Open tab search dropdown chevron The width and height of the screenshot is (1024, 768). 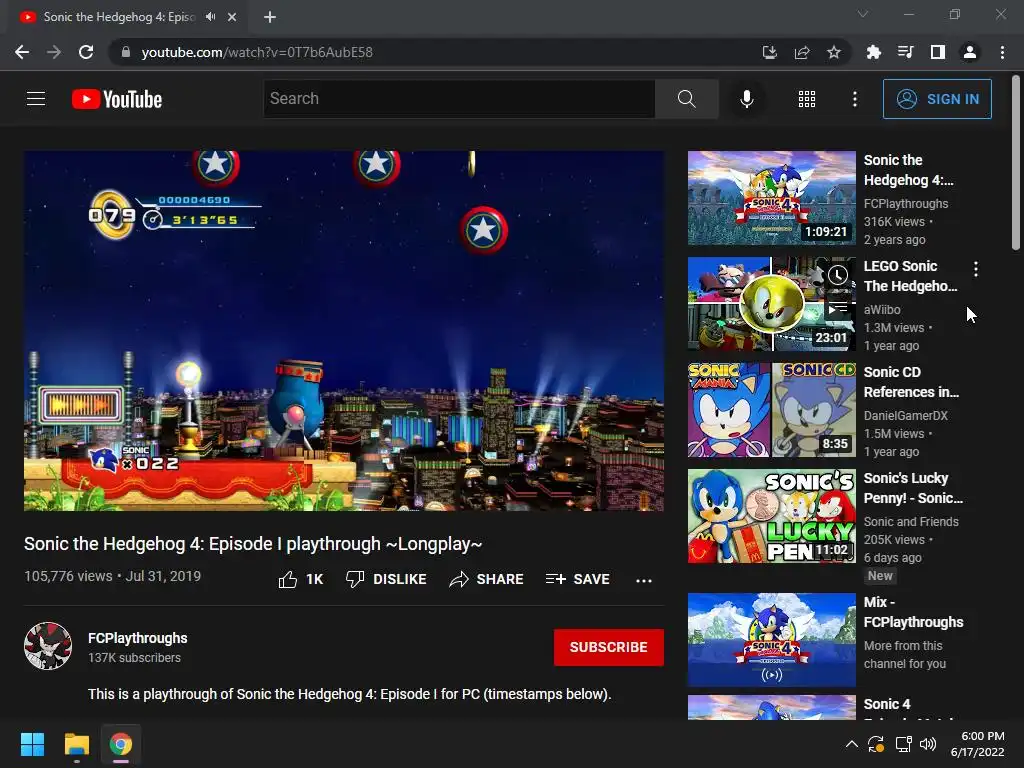click(x=863, y=14)
